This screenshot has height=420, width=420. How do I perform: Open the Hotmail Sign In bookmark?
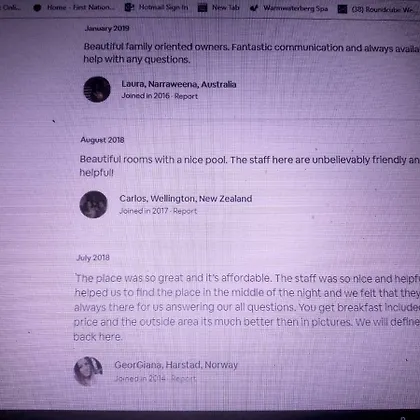tap(156, 7)
